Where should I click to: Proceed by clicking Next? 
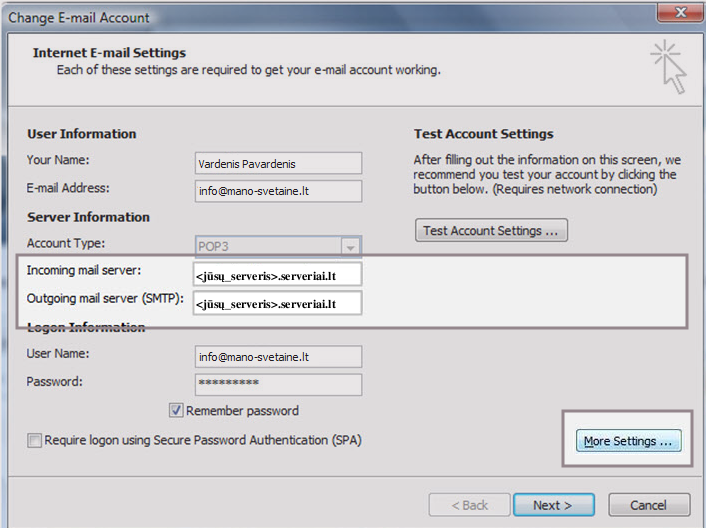point(552,505)
